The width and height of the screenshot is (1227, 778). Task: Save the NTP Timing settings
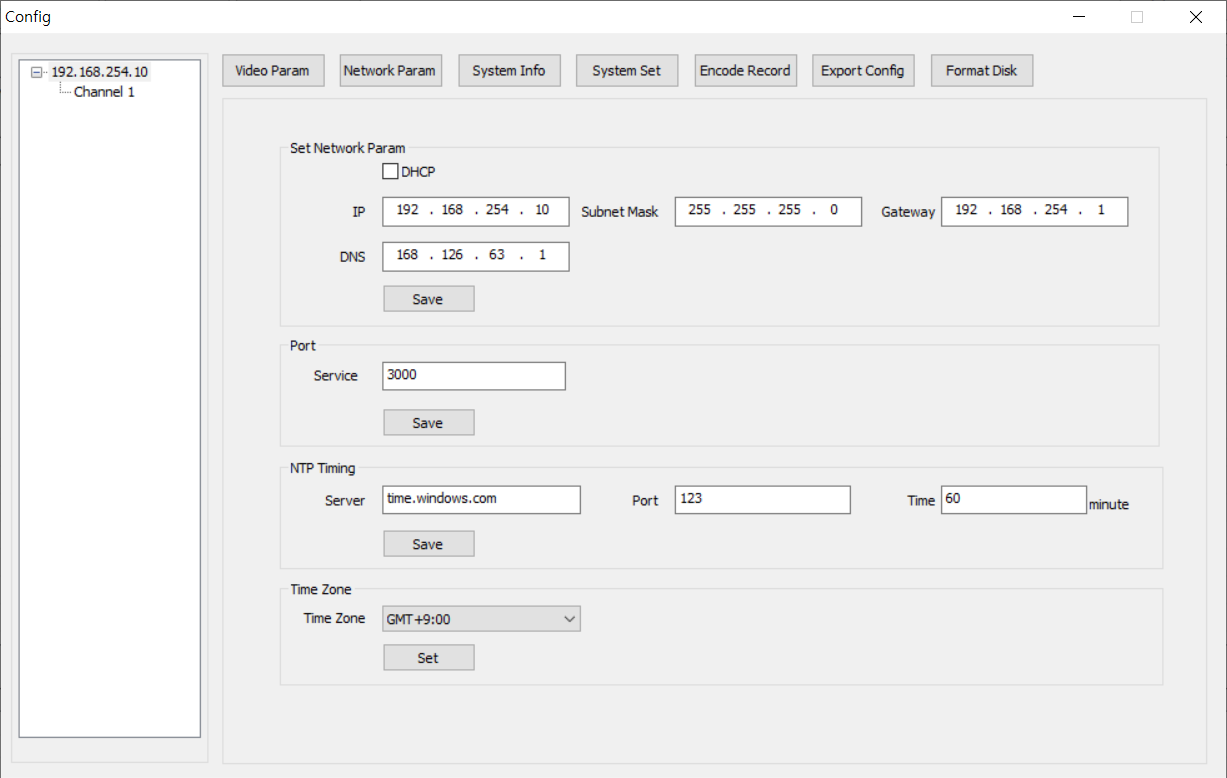pyautogui.click(x=428, y=544)
